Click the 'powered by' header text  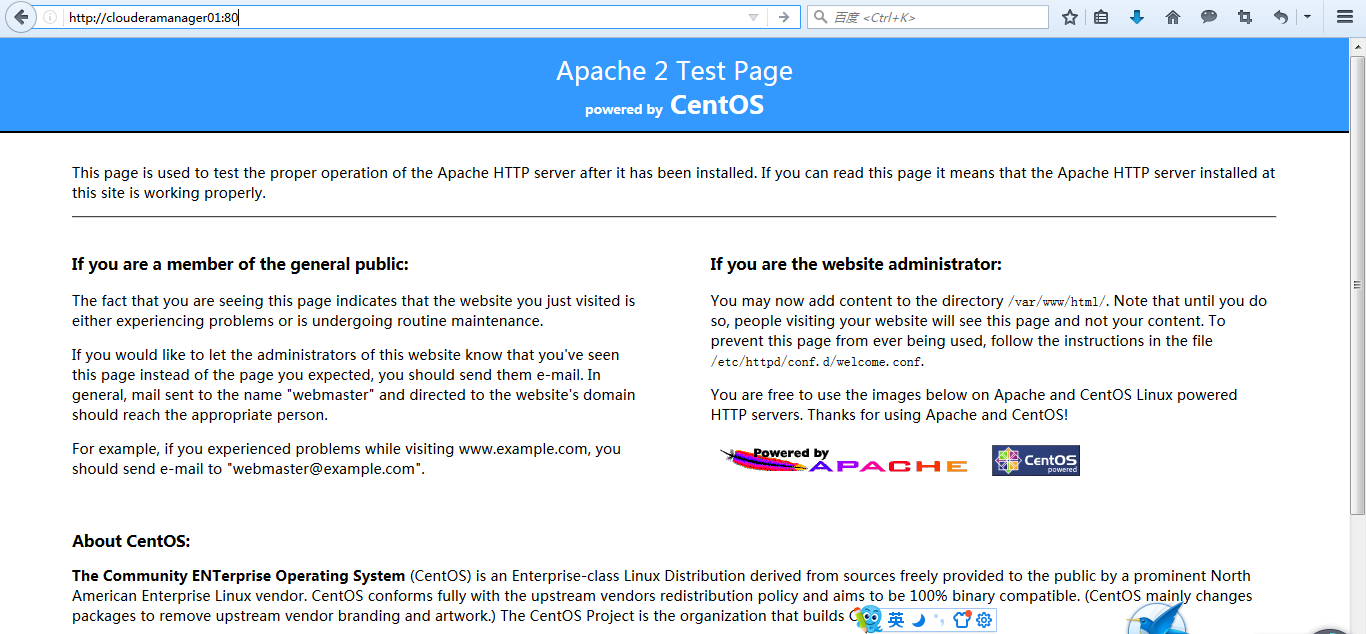(x=624, y=110)
